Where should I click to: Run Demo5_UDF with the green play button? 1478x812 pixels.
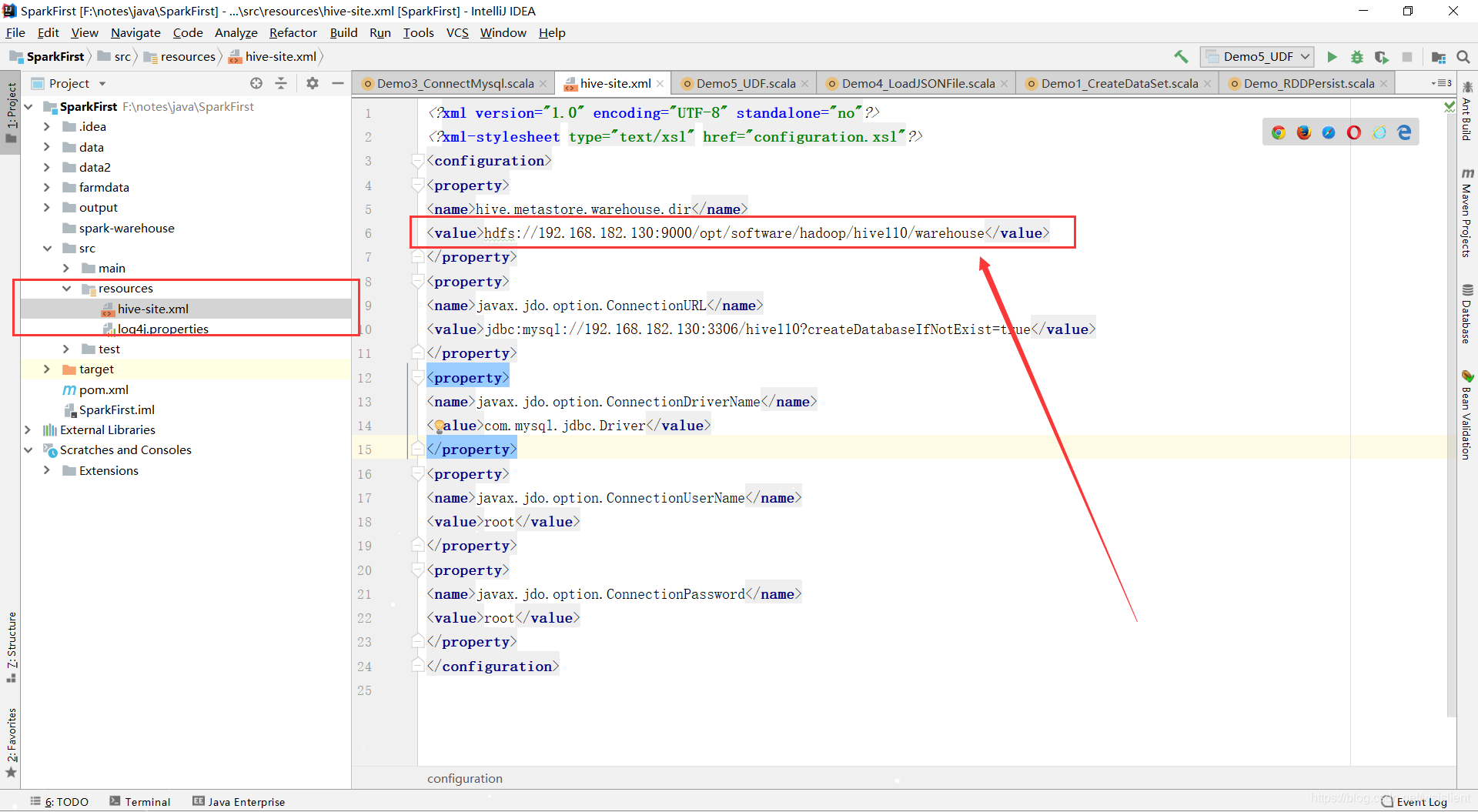click(x=1332, y=57)
